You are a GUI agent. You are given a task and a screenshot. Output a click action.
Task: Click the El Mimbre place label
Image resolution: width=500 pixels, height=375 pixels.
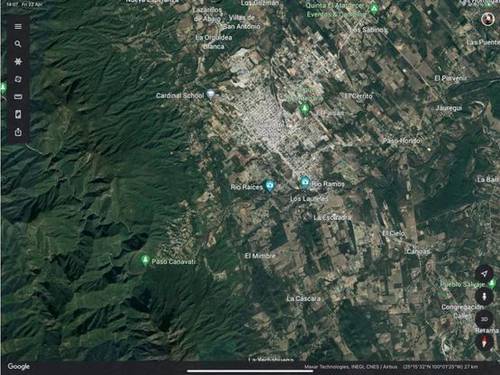tap(260, 256)
